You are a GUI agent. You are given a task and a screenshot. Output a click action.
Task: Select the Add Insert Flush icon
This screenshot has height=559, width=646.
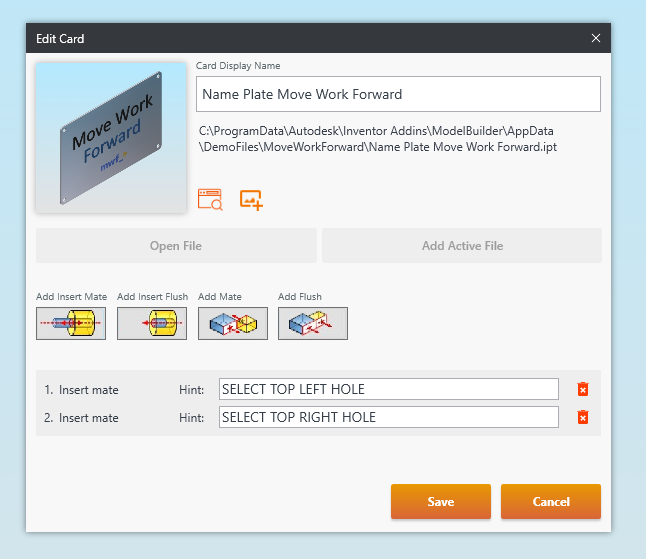coord(152,323)
